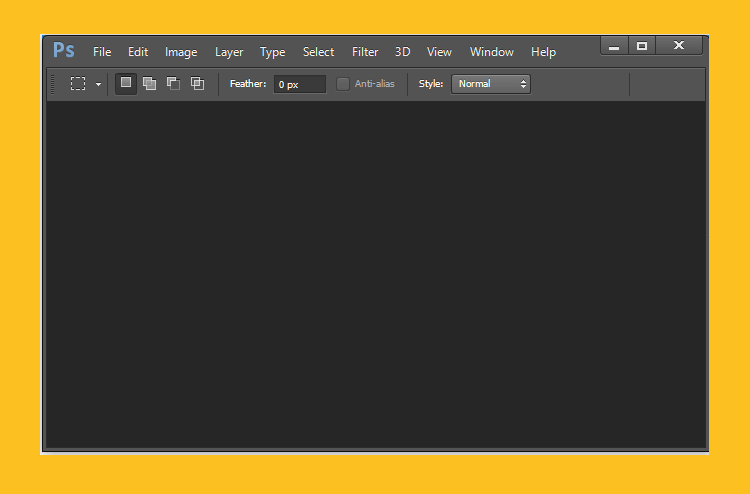Select the Rectangular Marquee tool icon
The height and width of the screenshot is (494, 750).
point(78,84)
